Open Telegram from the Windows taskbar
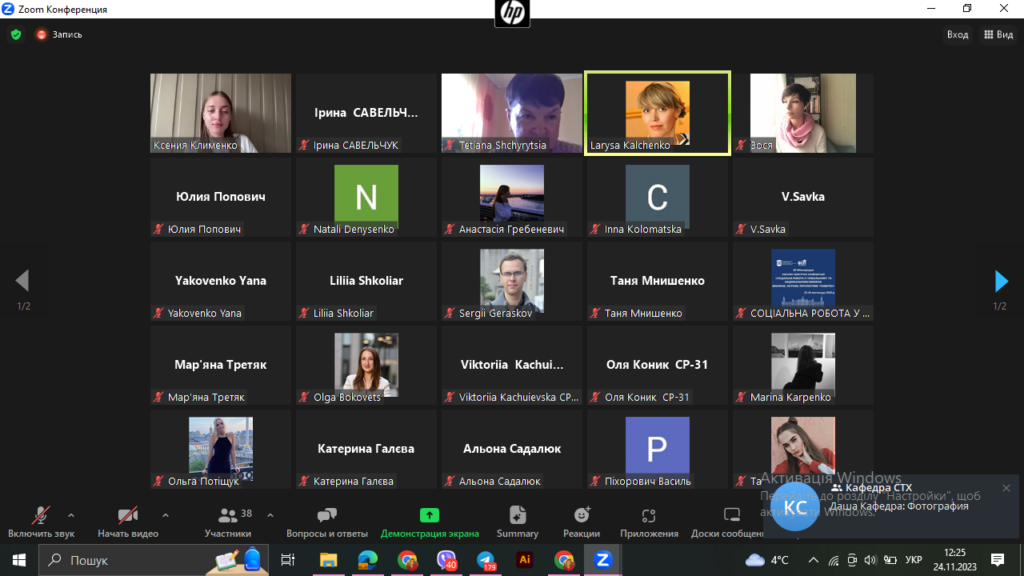This screenshot has width=1024, height=576. (485, 559)
